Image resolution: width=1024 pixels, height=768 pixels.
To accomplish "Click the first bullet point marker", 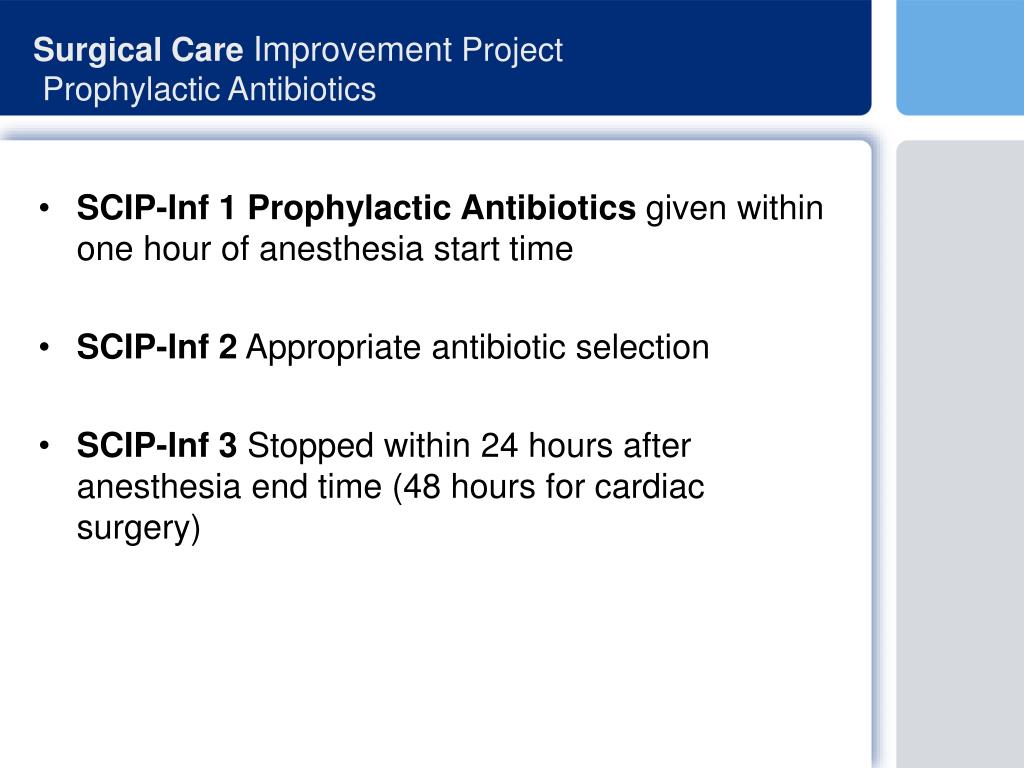I will click(x=44, y=209).
